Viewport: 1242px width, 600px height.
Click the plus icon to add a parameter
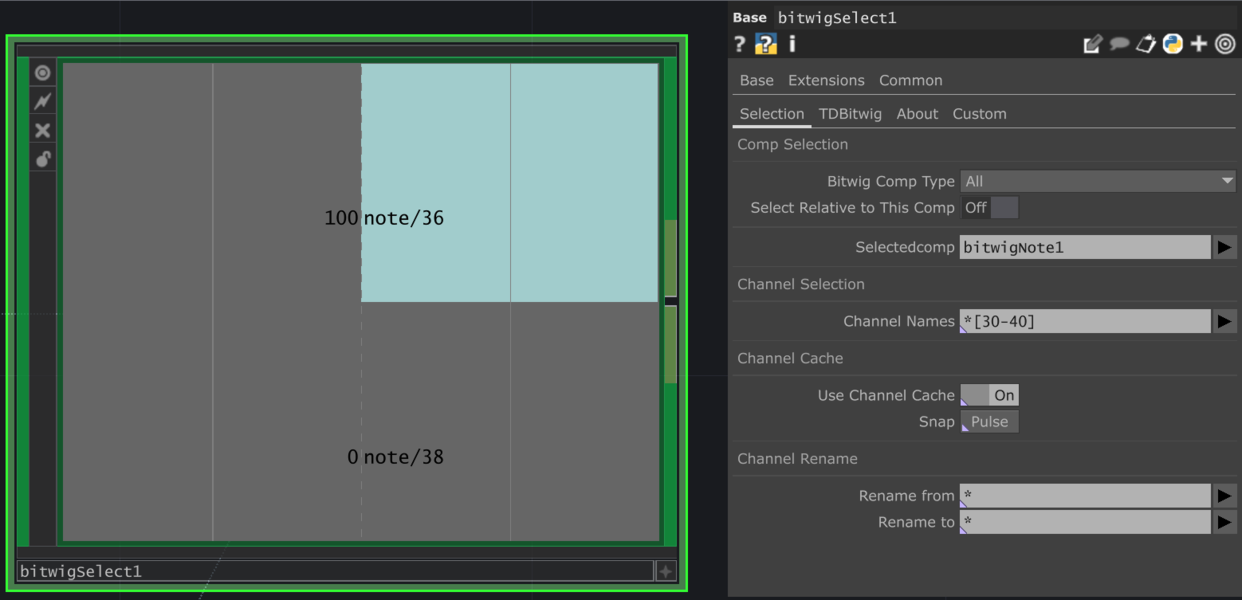pyautogui.click(x=1199, y=43)
